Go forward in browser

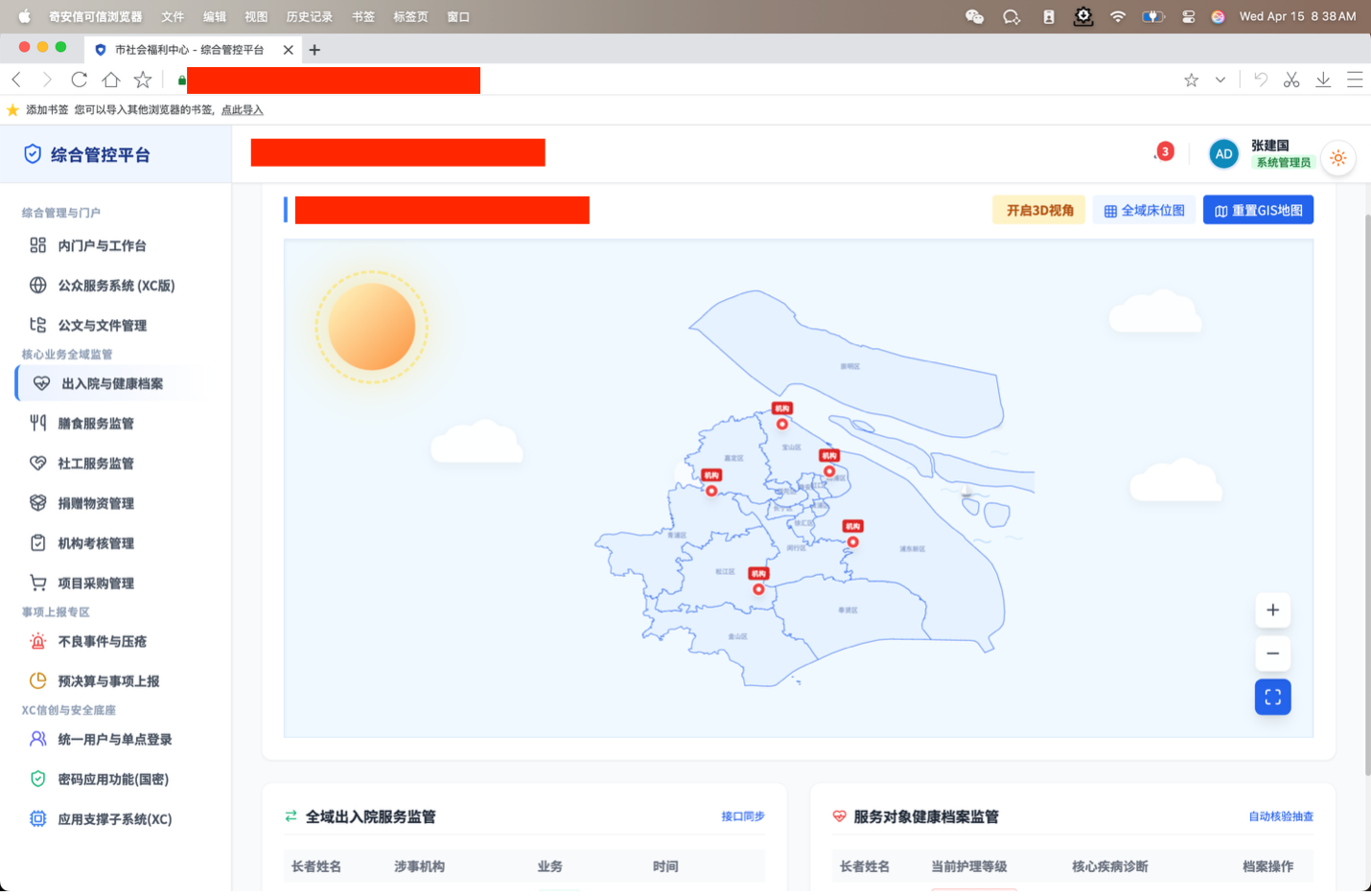(x=47, y=80)
